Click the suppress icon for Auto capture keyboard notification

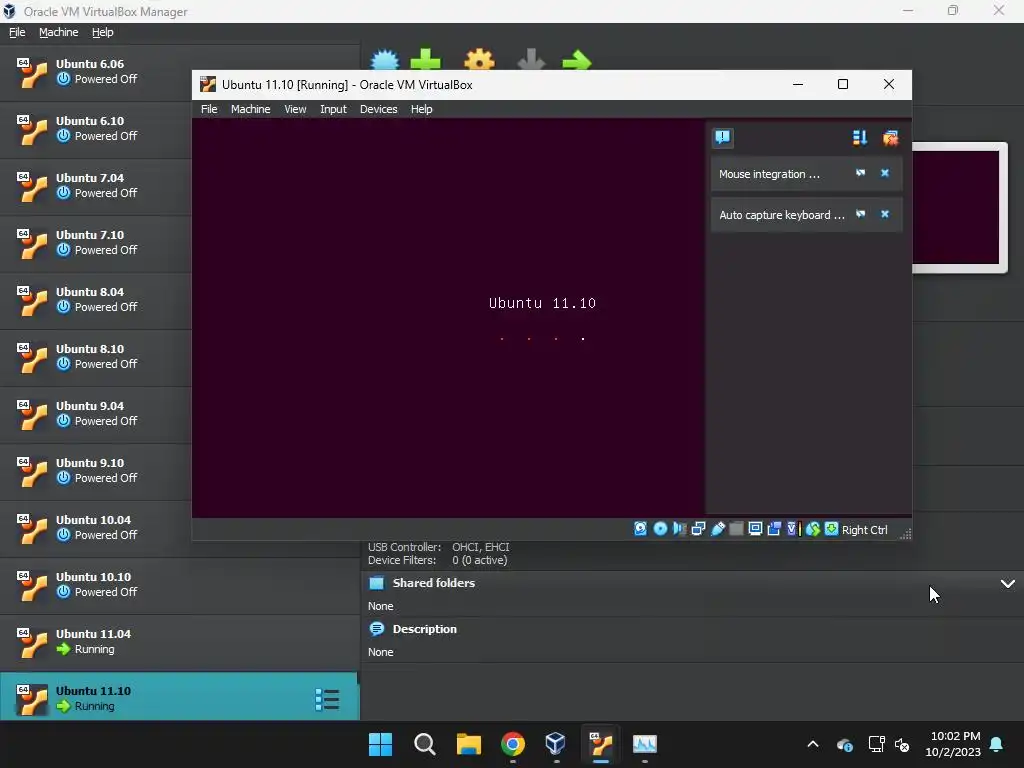click(x=860, y=214)
